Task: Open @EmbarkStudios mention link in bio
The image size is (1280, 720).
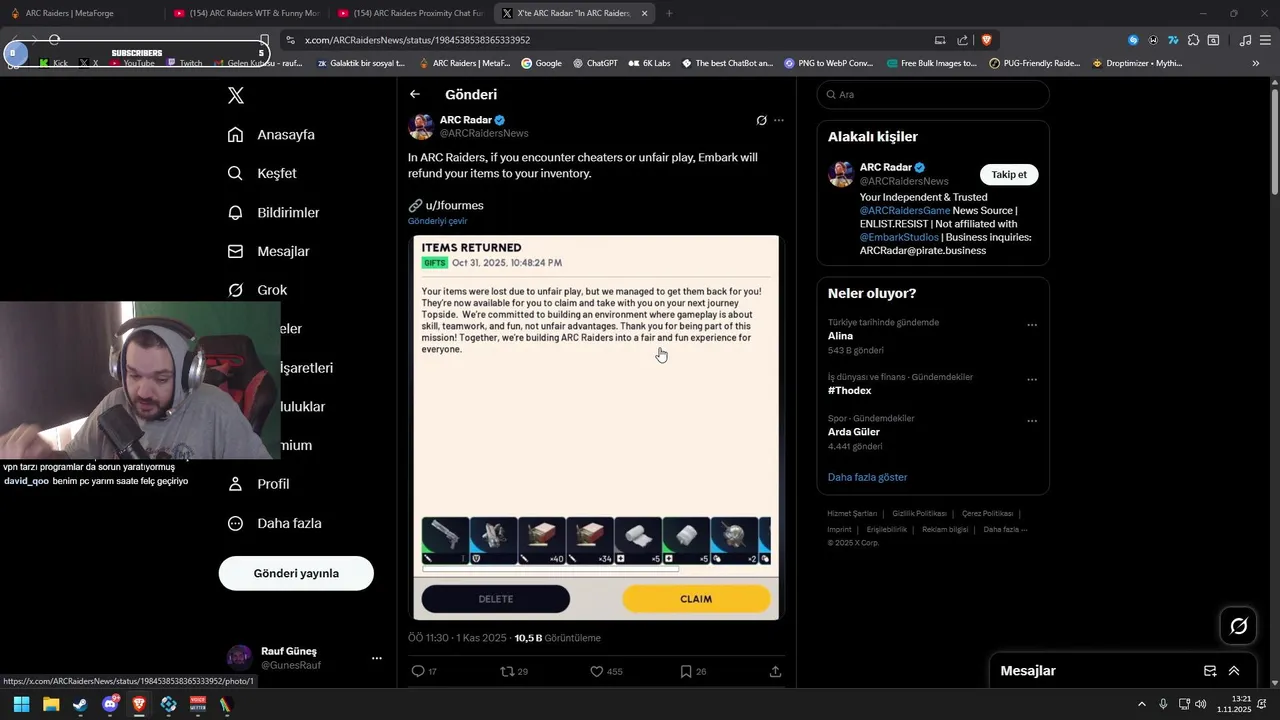Action: 899,237
